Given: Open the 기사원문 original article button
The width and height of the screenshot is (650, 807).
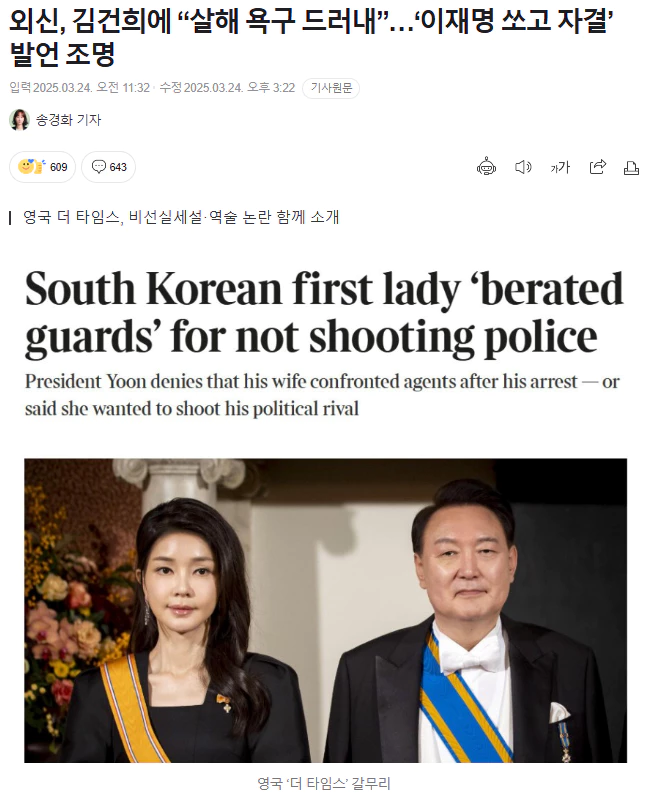Looking at the screenshot, I should [x=331, y=88].
